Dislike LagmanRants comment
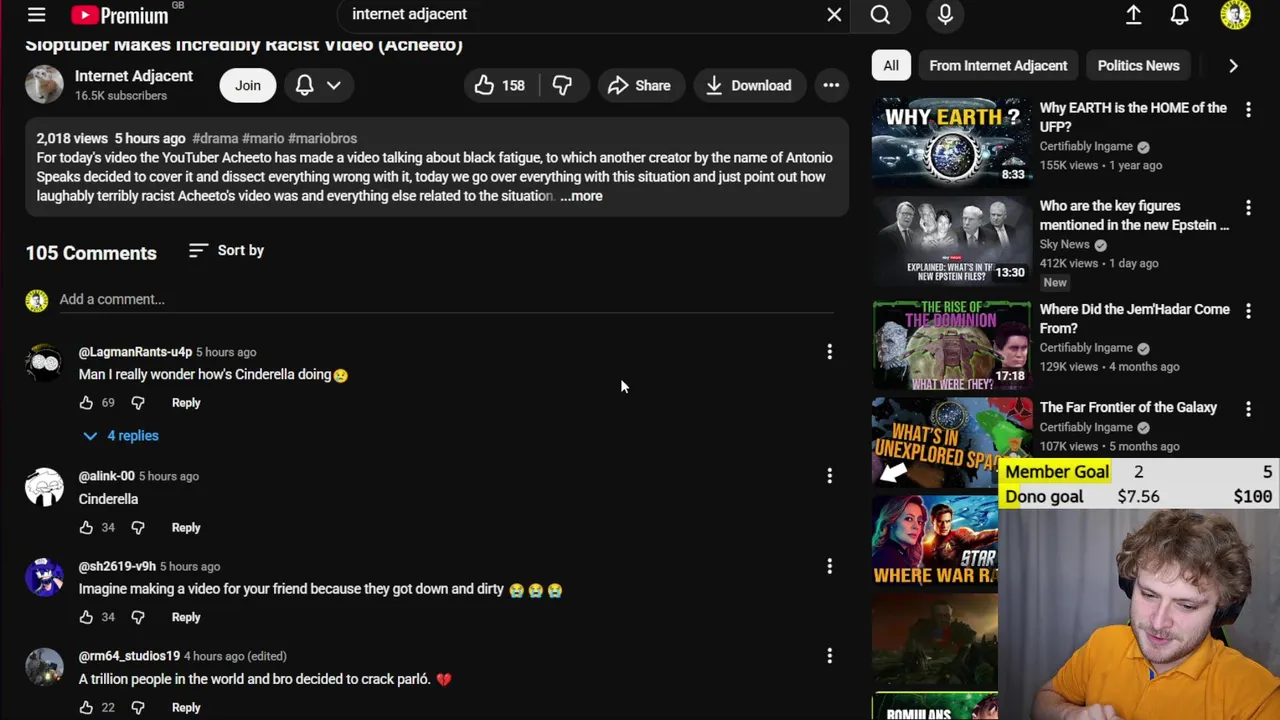The image size is (1280, 720). pos(138,403)
